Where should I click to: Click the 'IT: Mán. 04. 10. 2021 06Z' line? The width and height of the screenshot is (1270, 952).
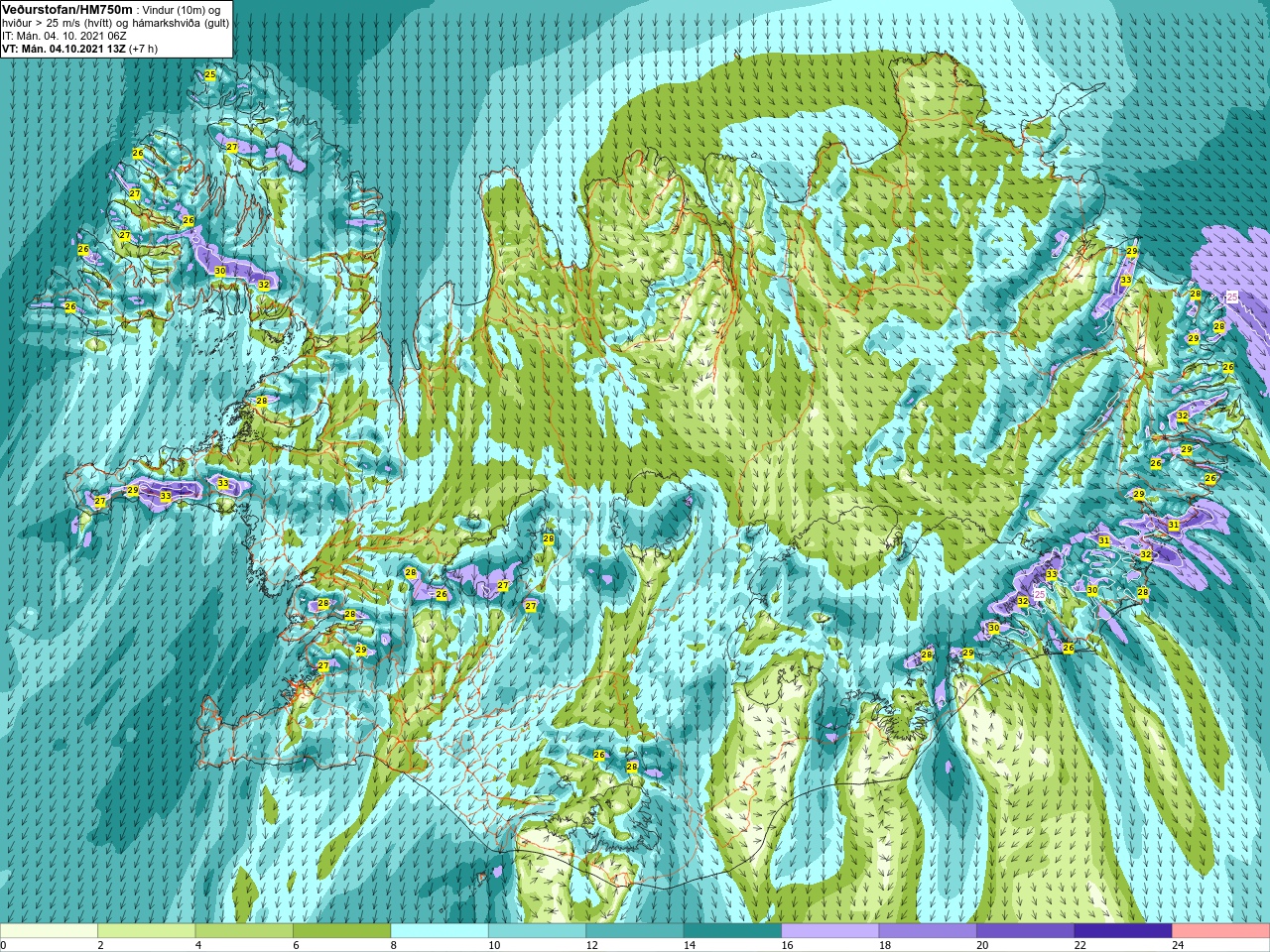63,36
